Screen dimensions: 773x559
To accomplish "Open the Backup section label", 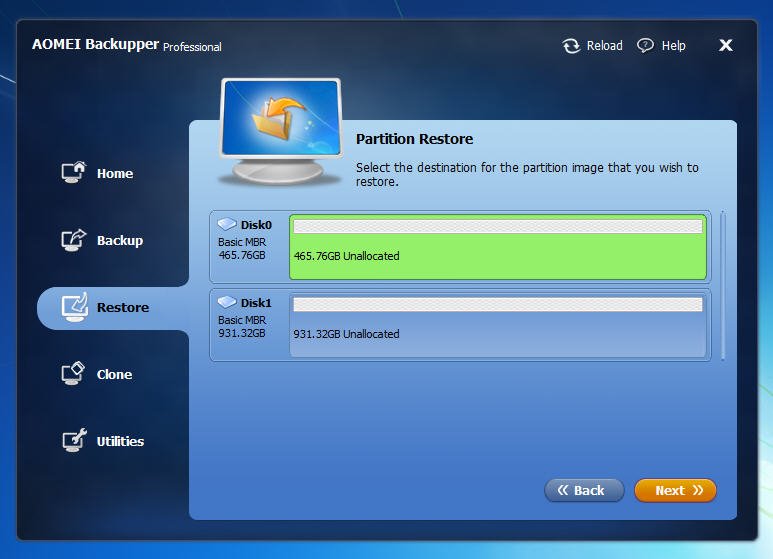I will coord(120,241).
